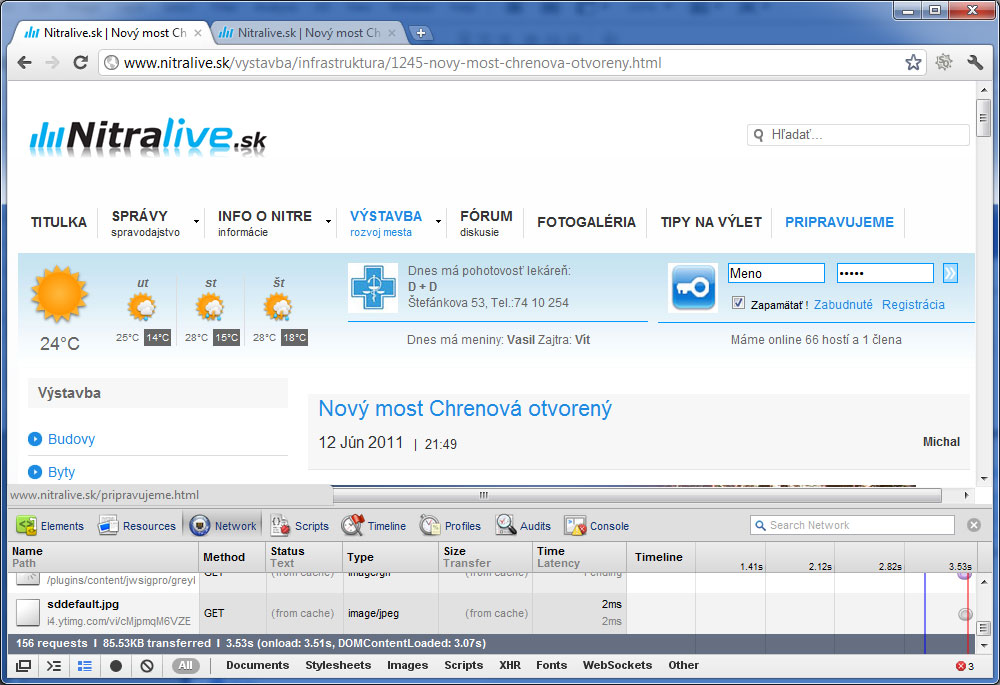Expand the SPRÁVY menu dropdown arrow
Image resolution: width=1000 pixels, height=685 pixels.
click(x=196, y=222)
